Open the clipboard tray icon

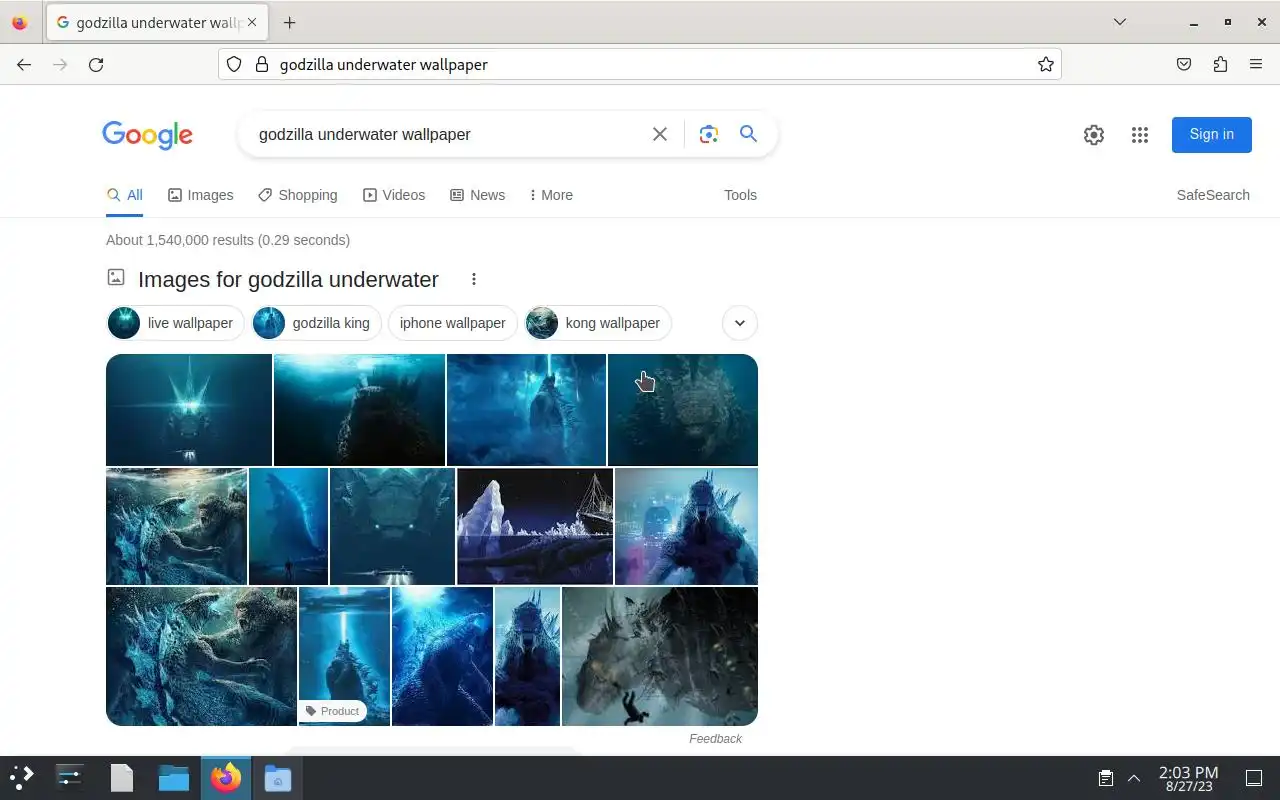1106,778
